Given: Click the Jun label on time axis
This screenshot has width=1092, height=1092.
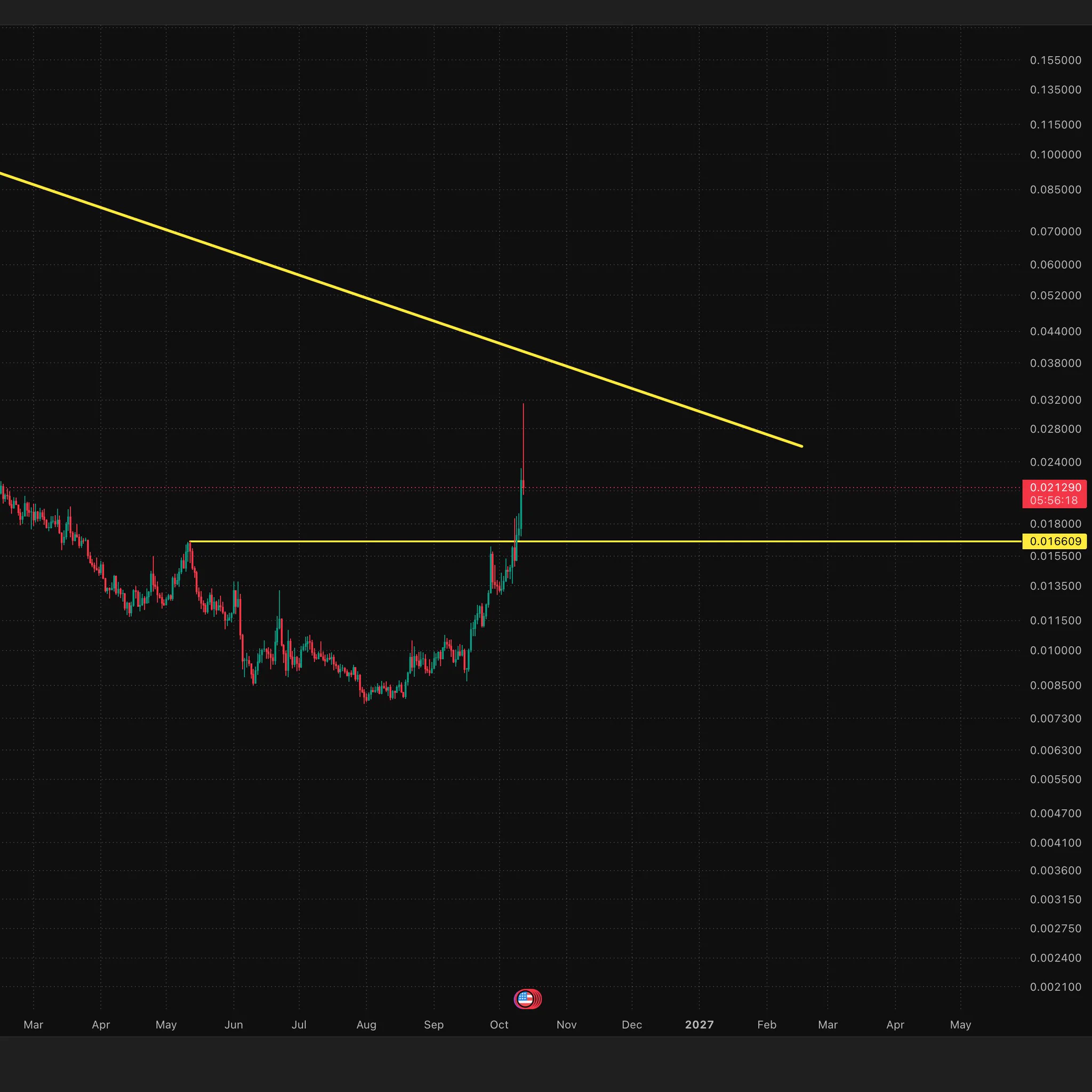Looking at the screenshot, I should coord(234,1025).
